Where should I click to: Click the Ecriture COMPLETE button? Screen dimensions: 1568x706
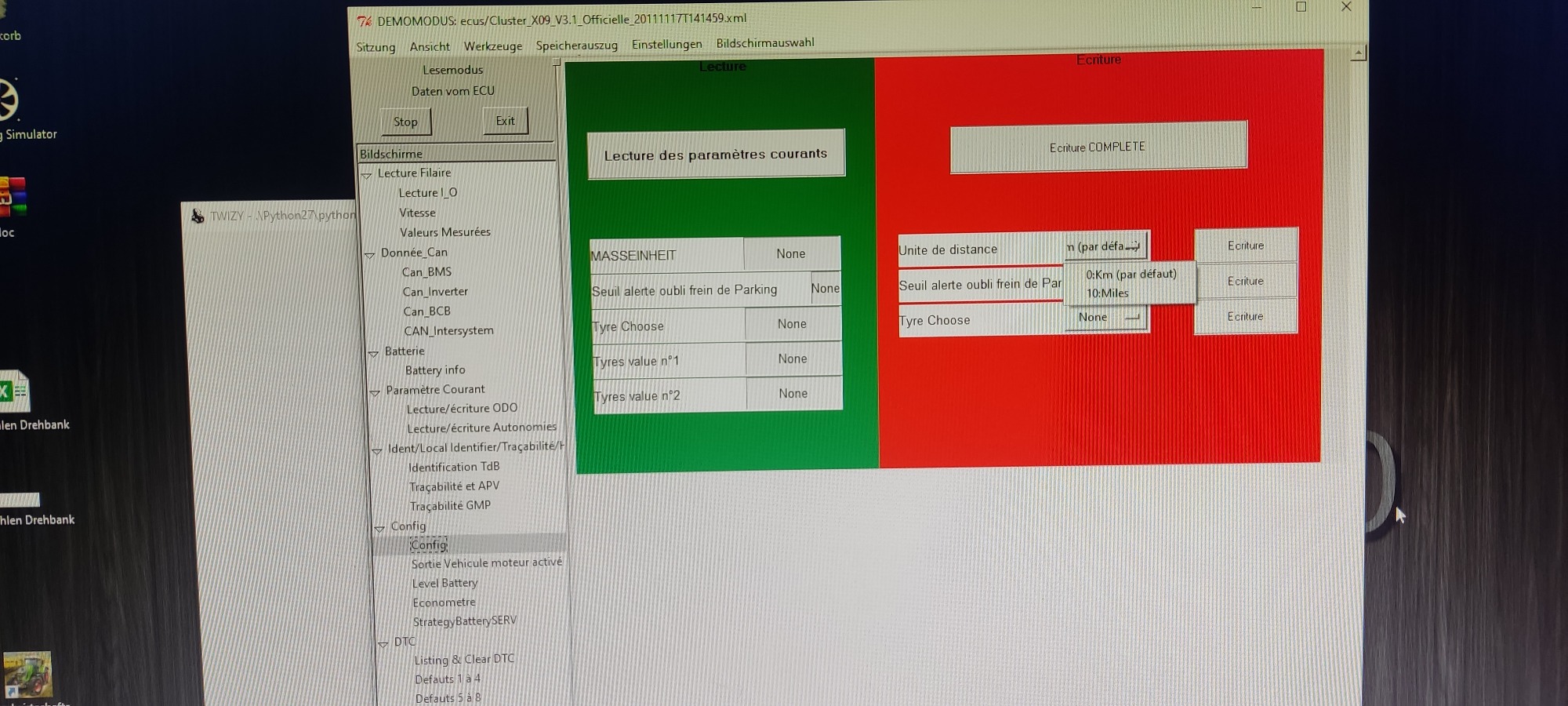1098,147
